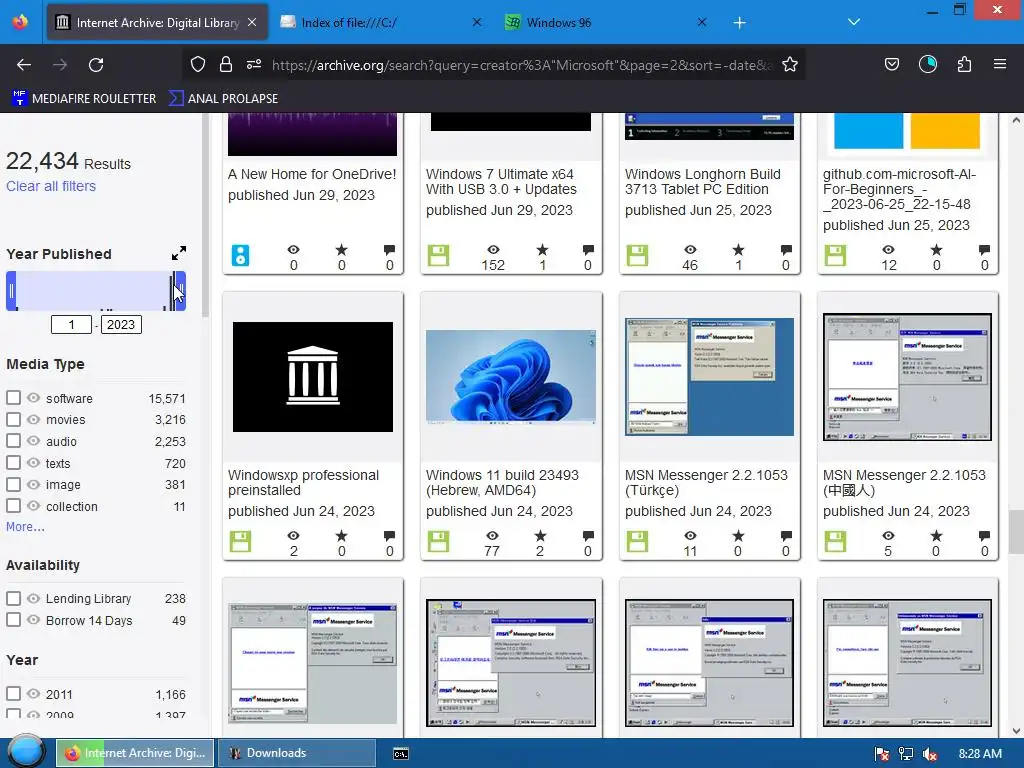1024x768 pixels.
Task: Click the right handle of year range slider
Action: (x=181, y=291)
